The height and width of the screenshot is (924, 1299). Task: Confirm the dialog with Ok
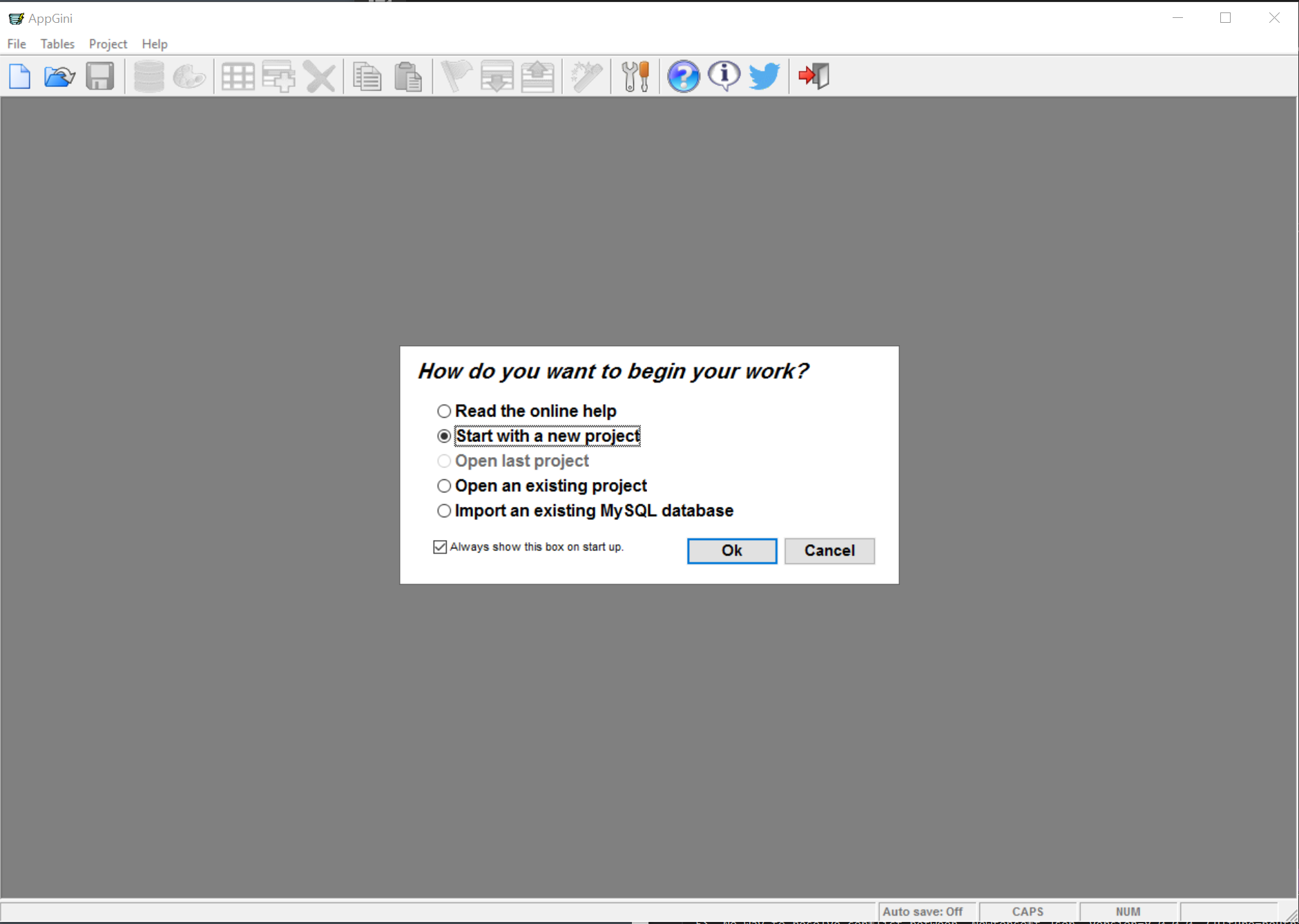731,550
